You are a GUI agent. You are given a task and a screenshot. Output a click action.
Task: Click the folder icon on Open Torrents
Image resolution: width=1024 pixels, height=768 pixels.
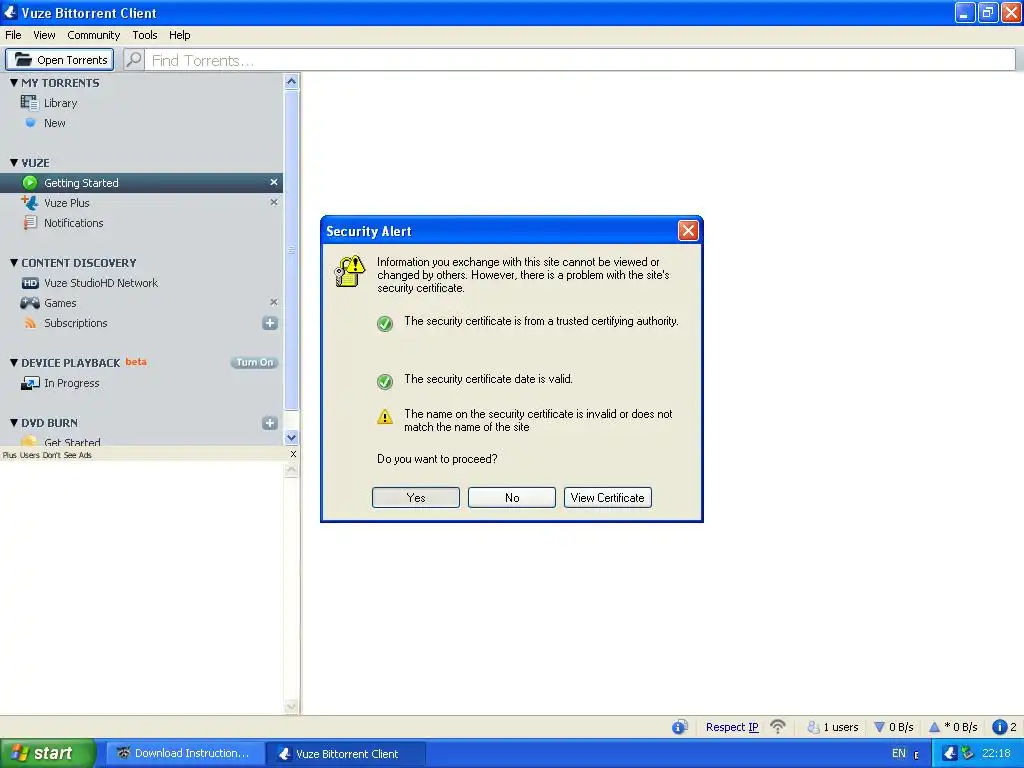24,59
